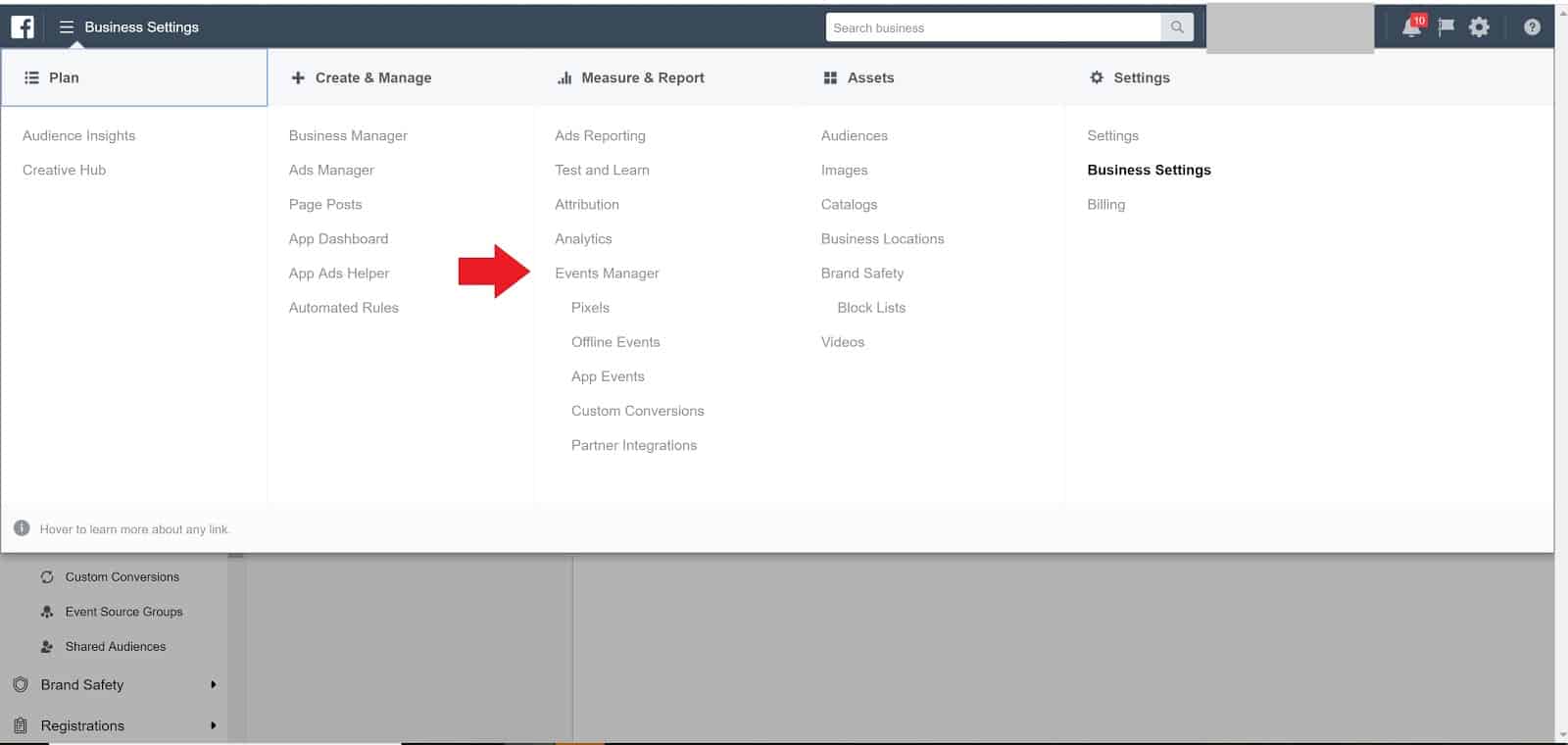Open App Events
The image size is (1568, 745).
(609, 375)
